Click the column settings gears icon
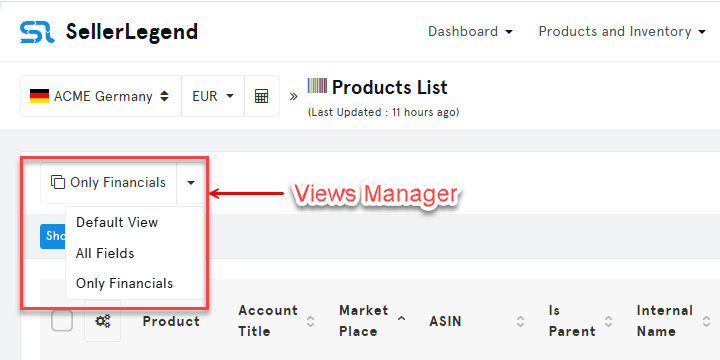This screenshot has height=360, width=720. (102, 321)
